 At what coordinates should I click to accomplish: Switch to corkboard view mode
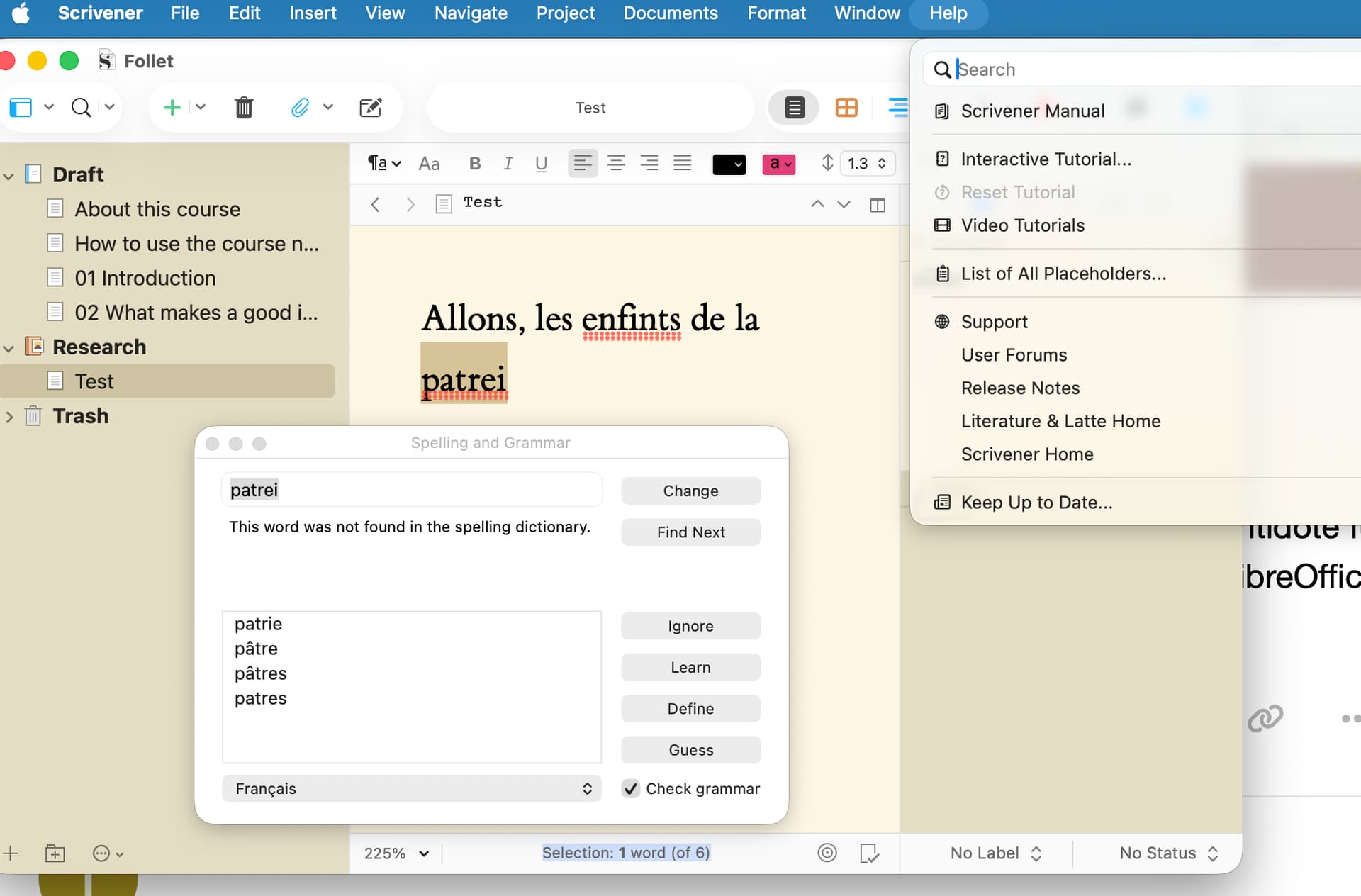[846, 108]
